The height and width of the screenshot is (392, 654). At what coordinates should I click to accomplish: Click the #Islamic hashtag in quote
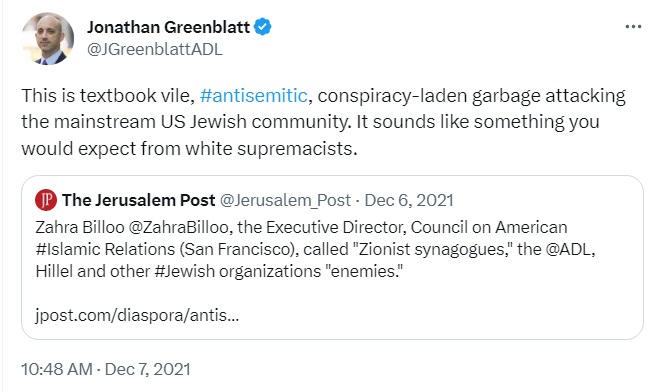coord(68,249)
